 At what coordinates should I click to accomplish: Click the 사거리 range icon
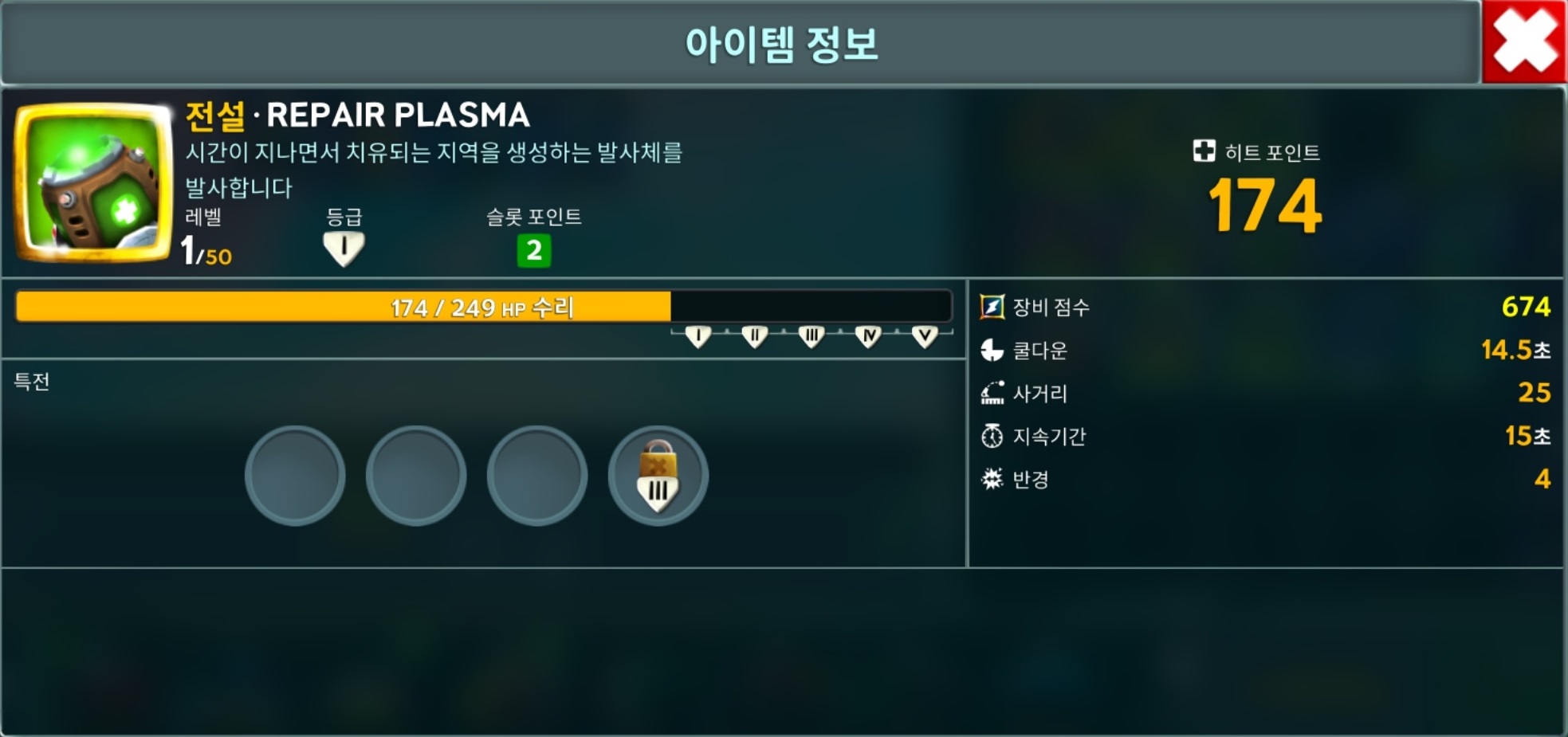click(992, 393)
